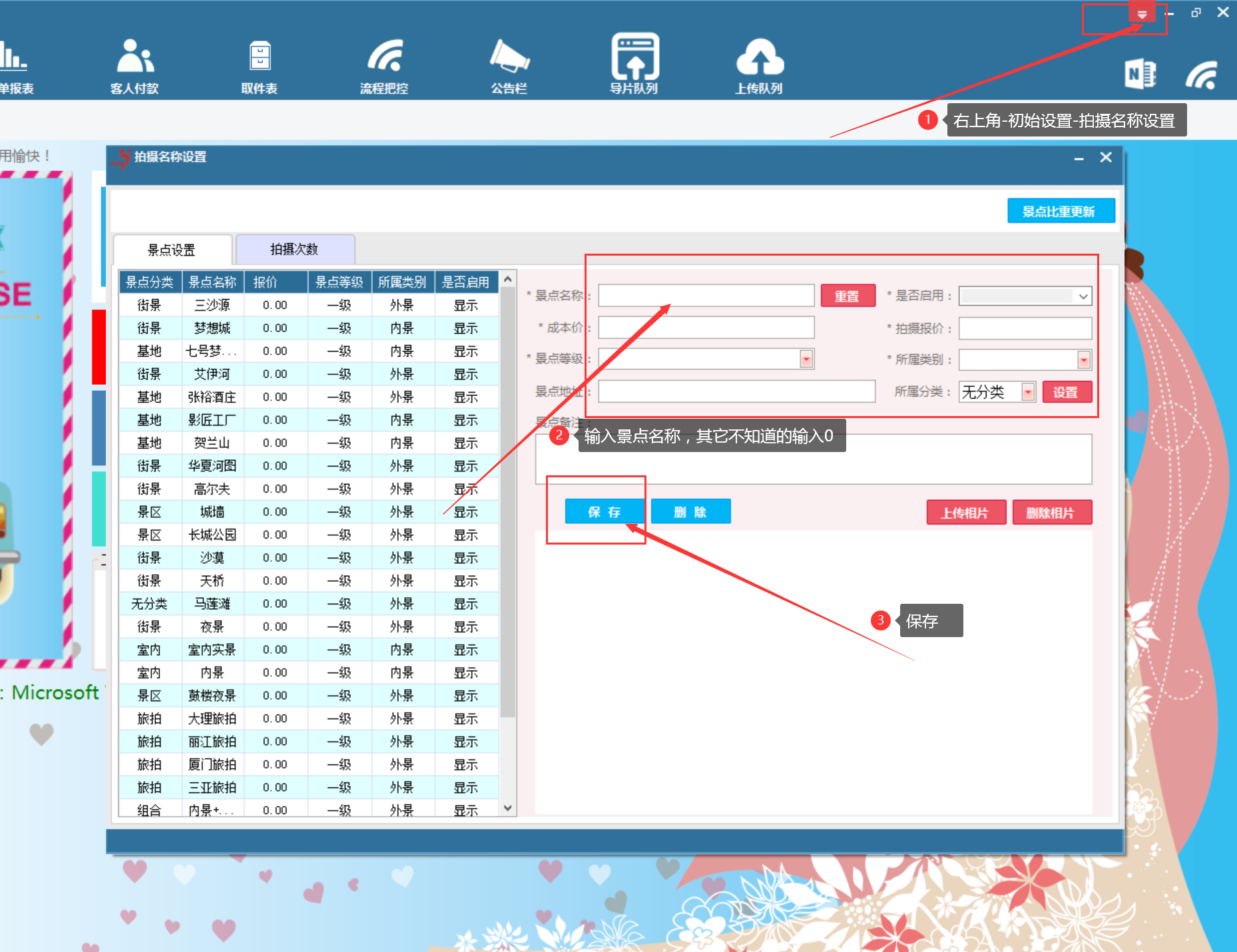This screenshot has width=1237, height=952.
Task: Open the 上传队列 cloud icon
Action: (759, 65)
